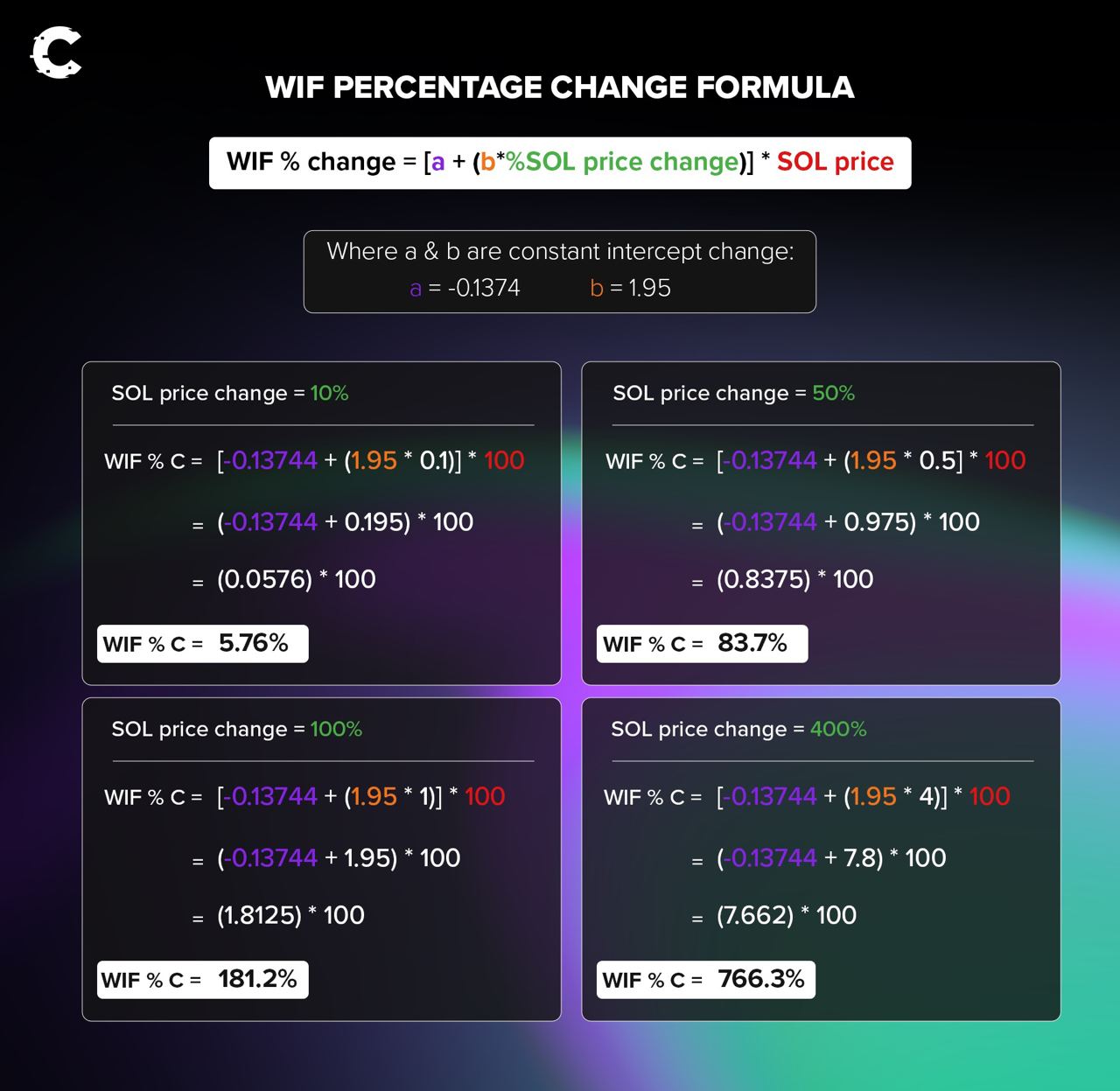Click the (0.8375) * 100 line

point(794,579)
